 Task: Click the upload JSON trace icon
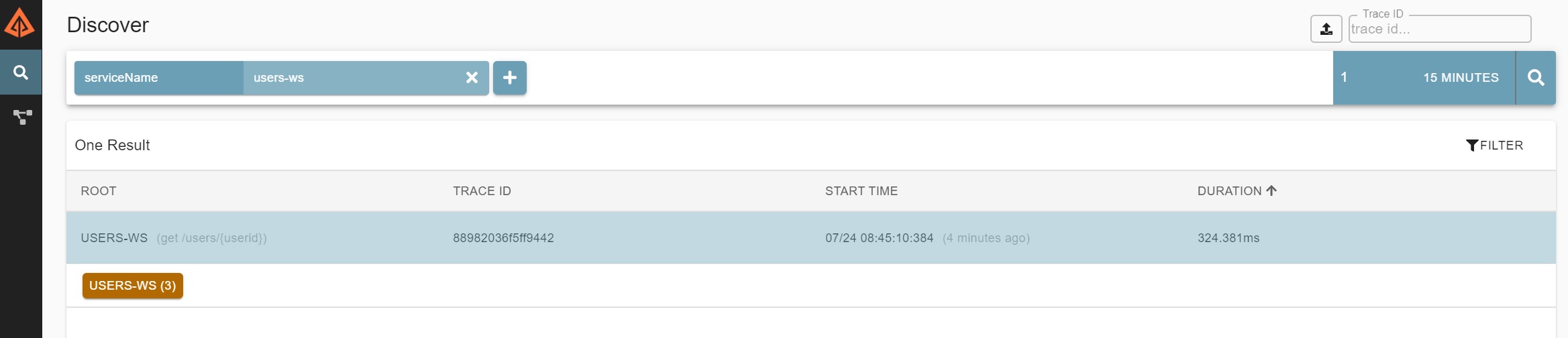click(1326, 29)
